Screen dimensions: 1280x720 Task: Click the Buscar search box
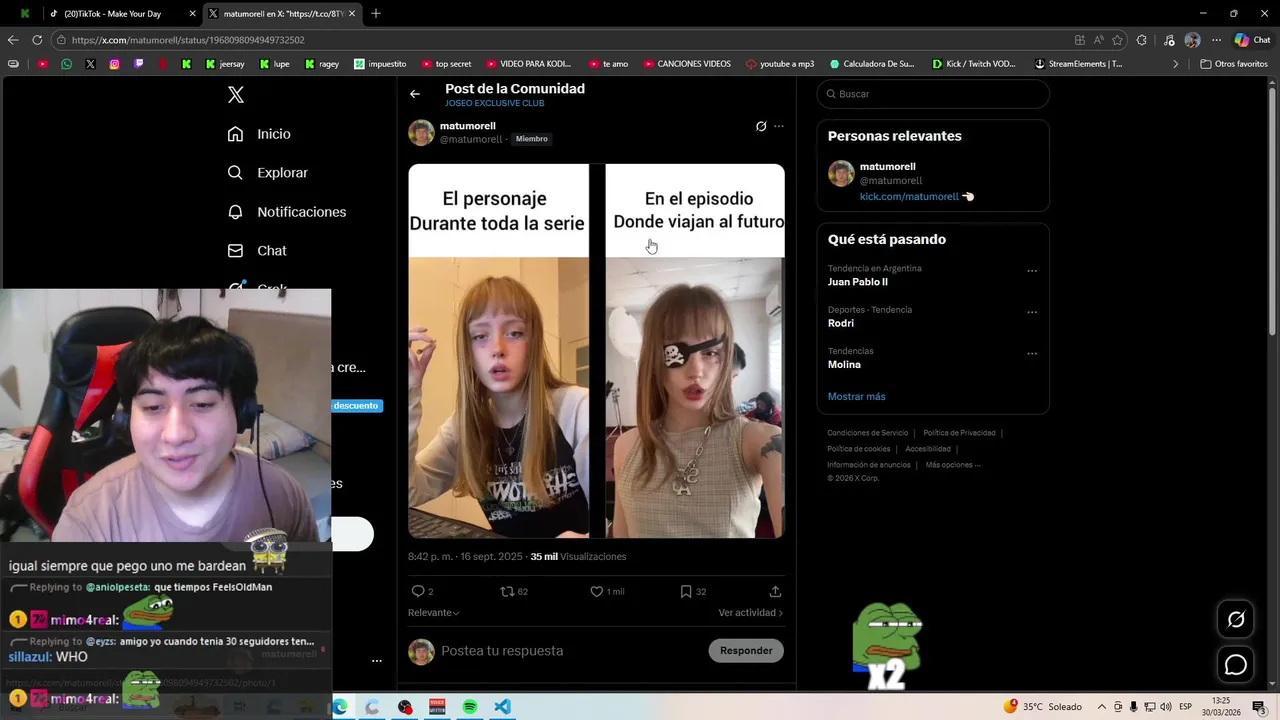(933, 94)
